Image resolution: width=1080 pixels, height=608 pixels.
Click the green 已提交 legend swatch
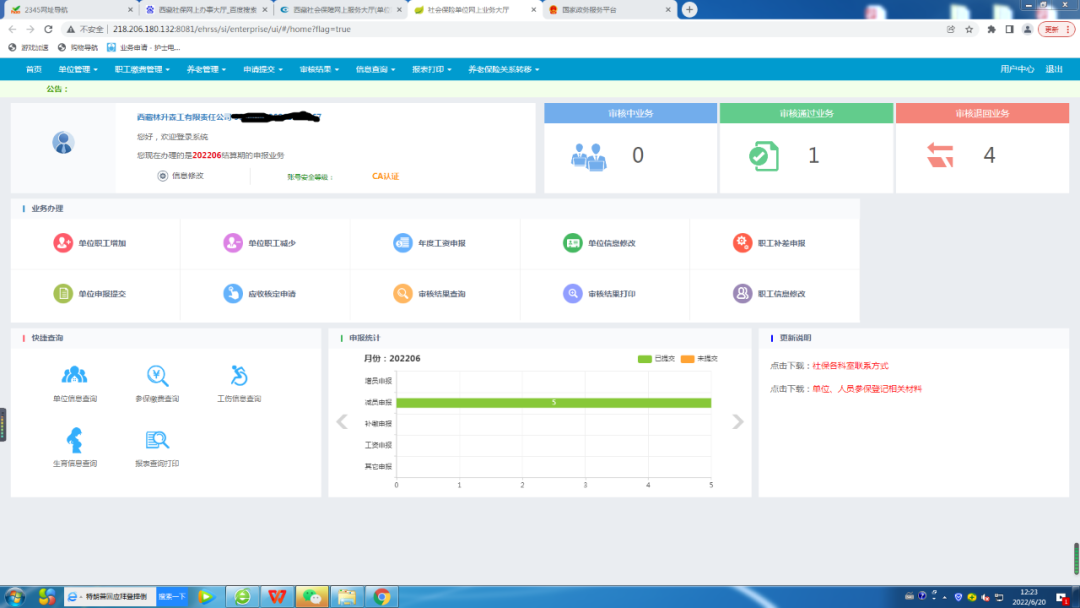[645, 359]
